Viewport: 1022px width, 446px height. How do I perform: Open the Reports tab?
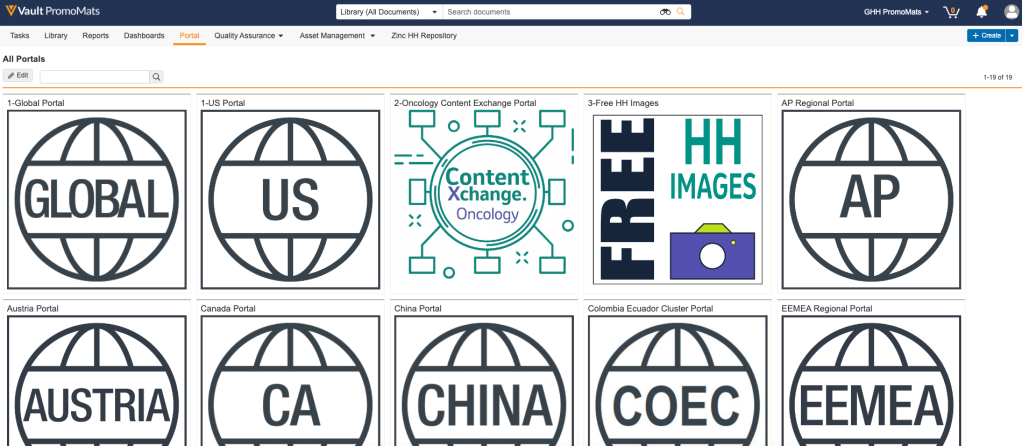[x=95, y=36]
